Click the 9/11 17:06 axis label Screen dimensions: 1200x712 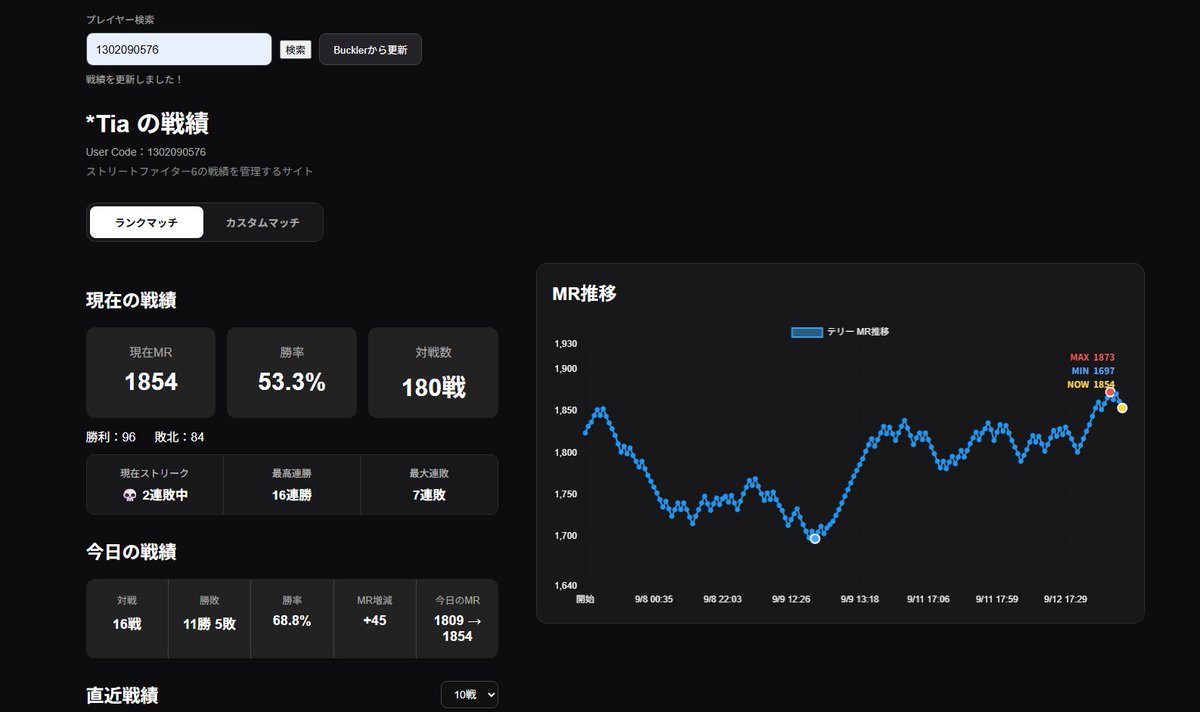pyautogui.click(x=928, y=599)
